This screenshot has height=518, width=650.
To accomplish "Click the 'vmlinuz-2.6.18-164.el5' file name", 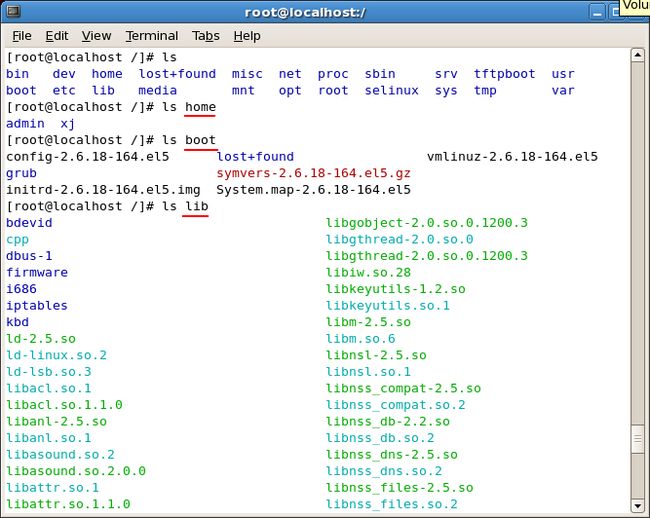I will click(x=512, y=157).
